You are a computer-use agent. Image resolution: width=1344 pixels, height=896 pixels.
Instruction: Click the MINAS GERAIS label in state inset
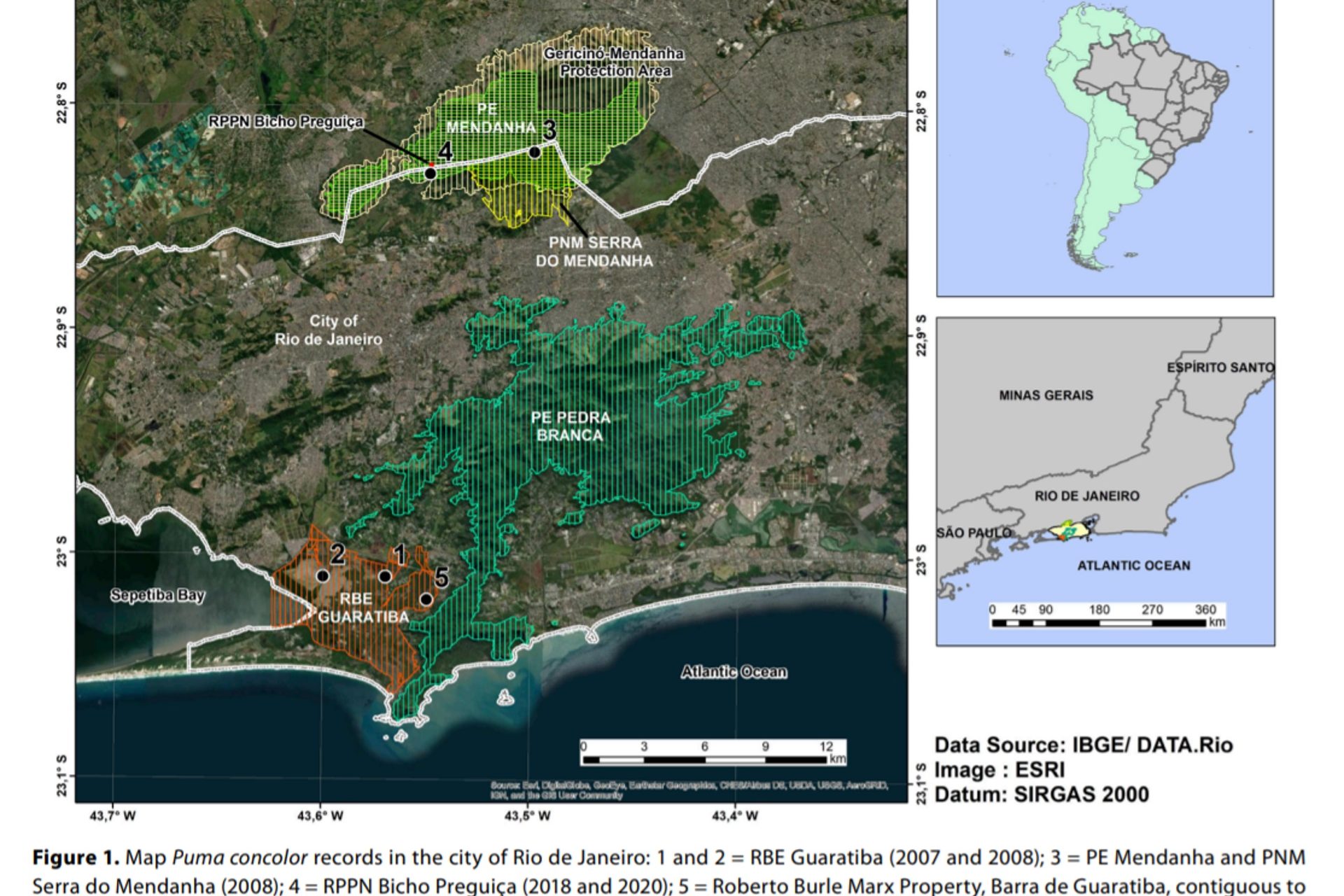(x=1046, y=395)
